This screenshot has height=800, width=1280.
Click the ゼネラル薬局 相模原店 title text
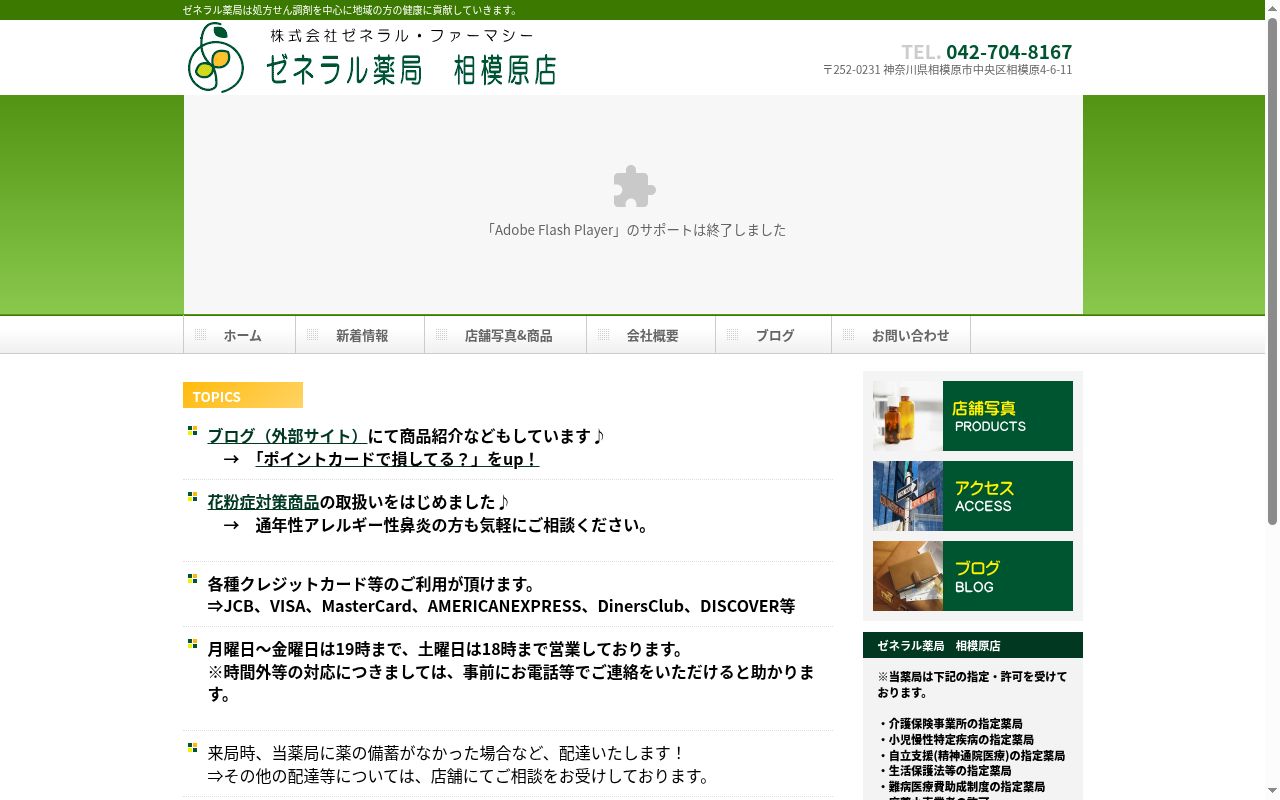(x=411, y=70)
